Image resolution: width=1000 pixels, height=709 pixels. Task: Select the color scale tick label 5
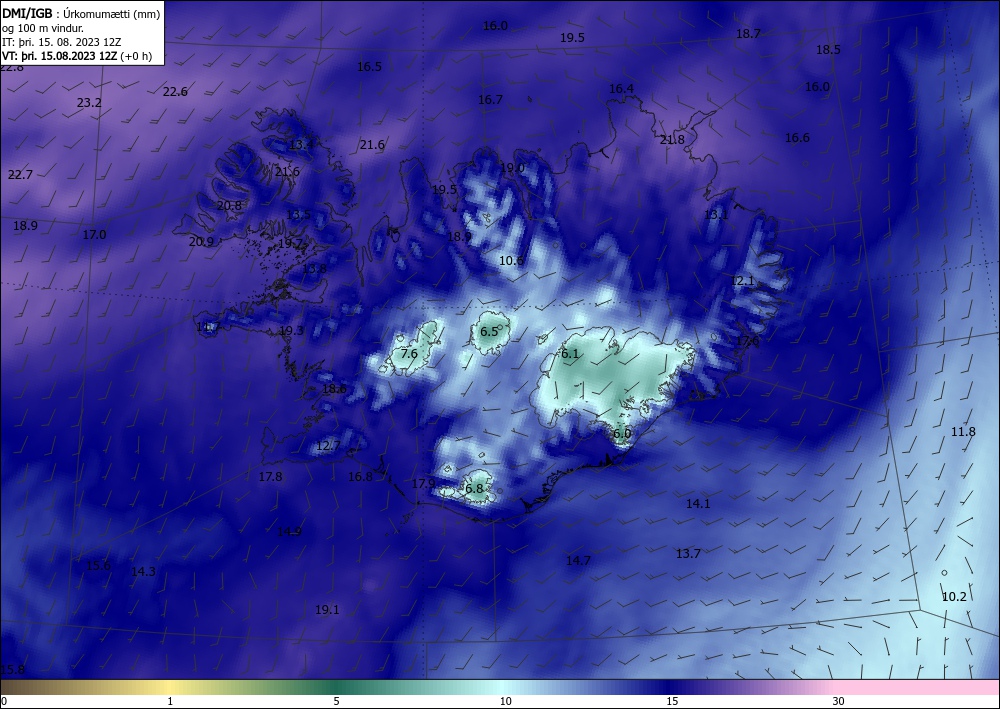(336, 702)
